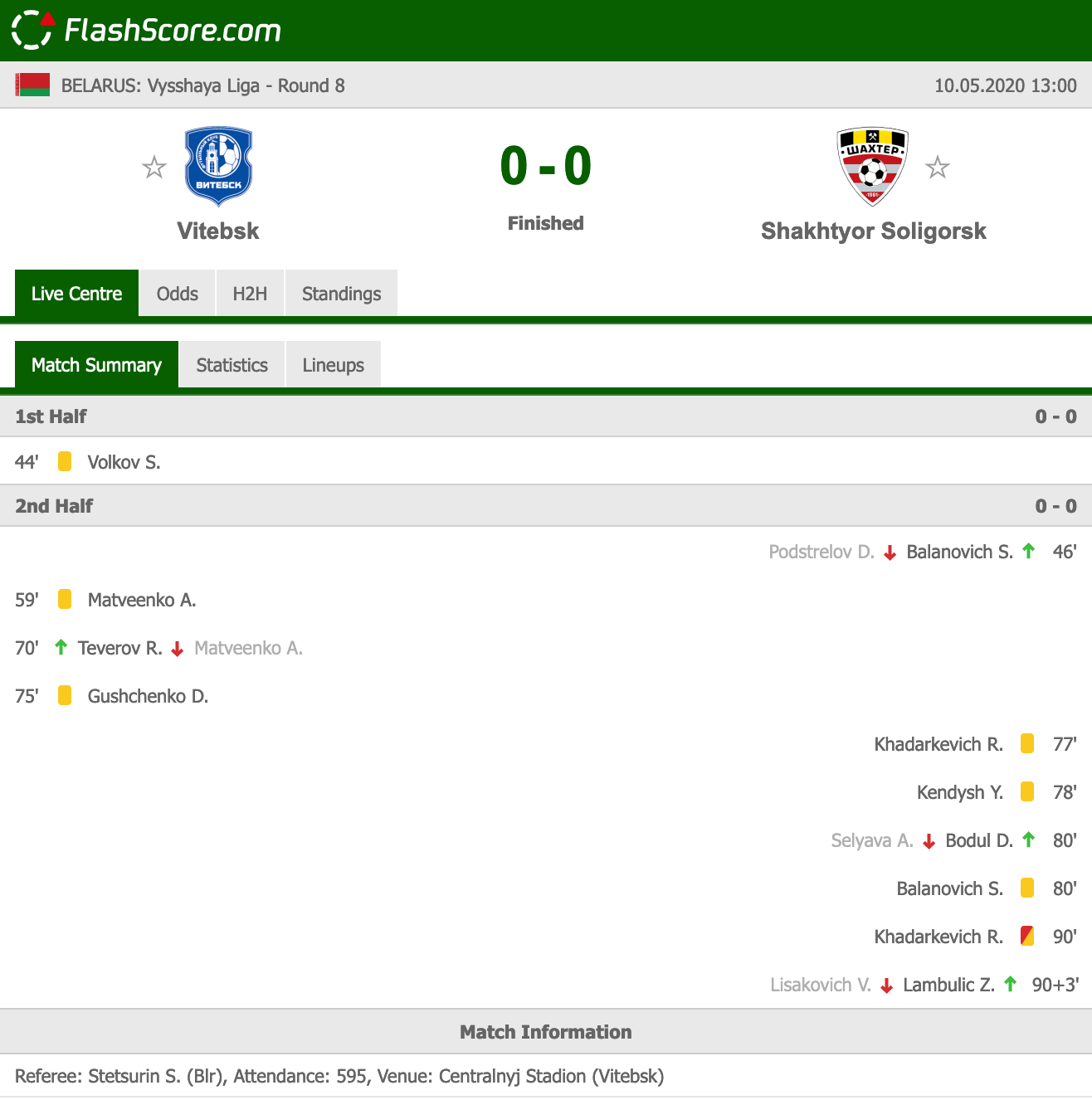Image resolution: width=1092 pixels, height=1100 pixels.
Task: Click the Vitebsk club crest
Action: (x=218, y=166)
